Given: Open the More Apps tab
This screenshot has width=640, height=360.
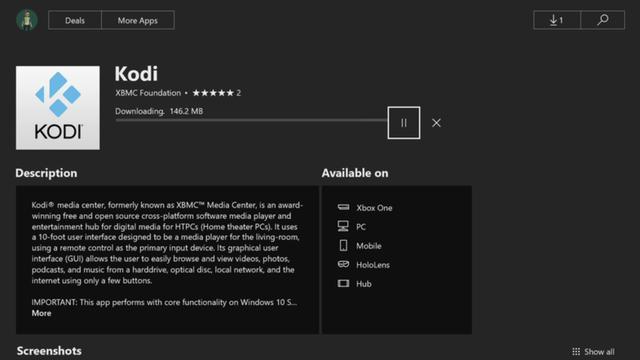Looking at the screenshot, I should [x=138, y=20].
